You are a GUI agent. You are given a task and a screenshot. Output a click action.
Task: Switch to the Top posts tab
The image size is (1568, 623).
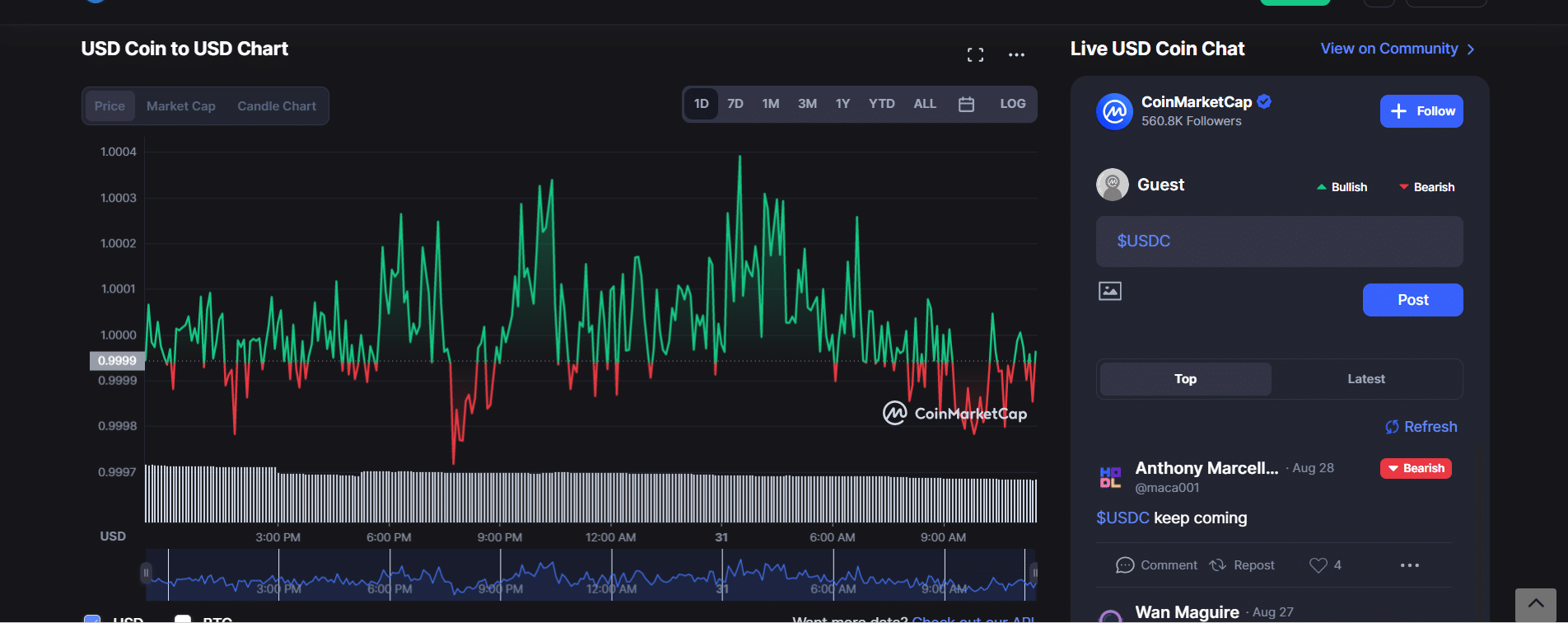point(1186,379)
